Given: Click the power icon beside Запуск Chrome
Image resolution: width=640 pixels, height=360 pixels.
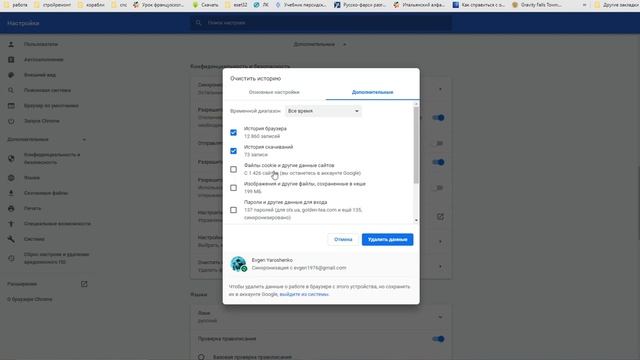Looking at the screenshot, I should (11, 121).
